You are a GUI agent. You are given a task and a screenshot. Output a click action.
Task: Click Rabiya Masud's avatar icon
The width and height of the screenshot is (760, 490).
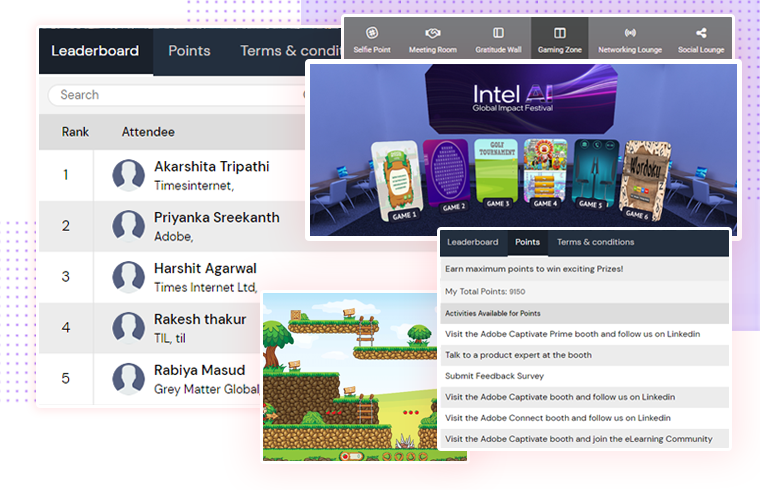point(128,379)
